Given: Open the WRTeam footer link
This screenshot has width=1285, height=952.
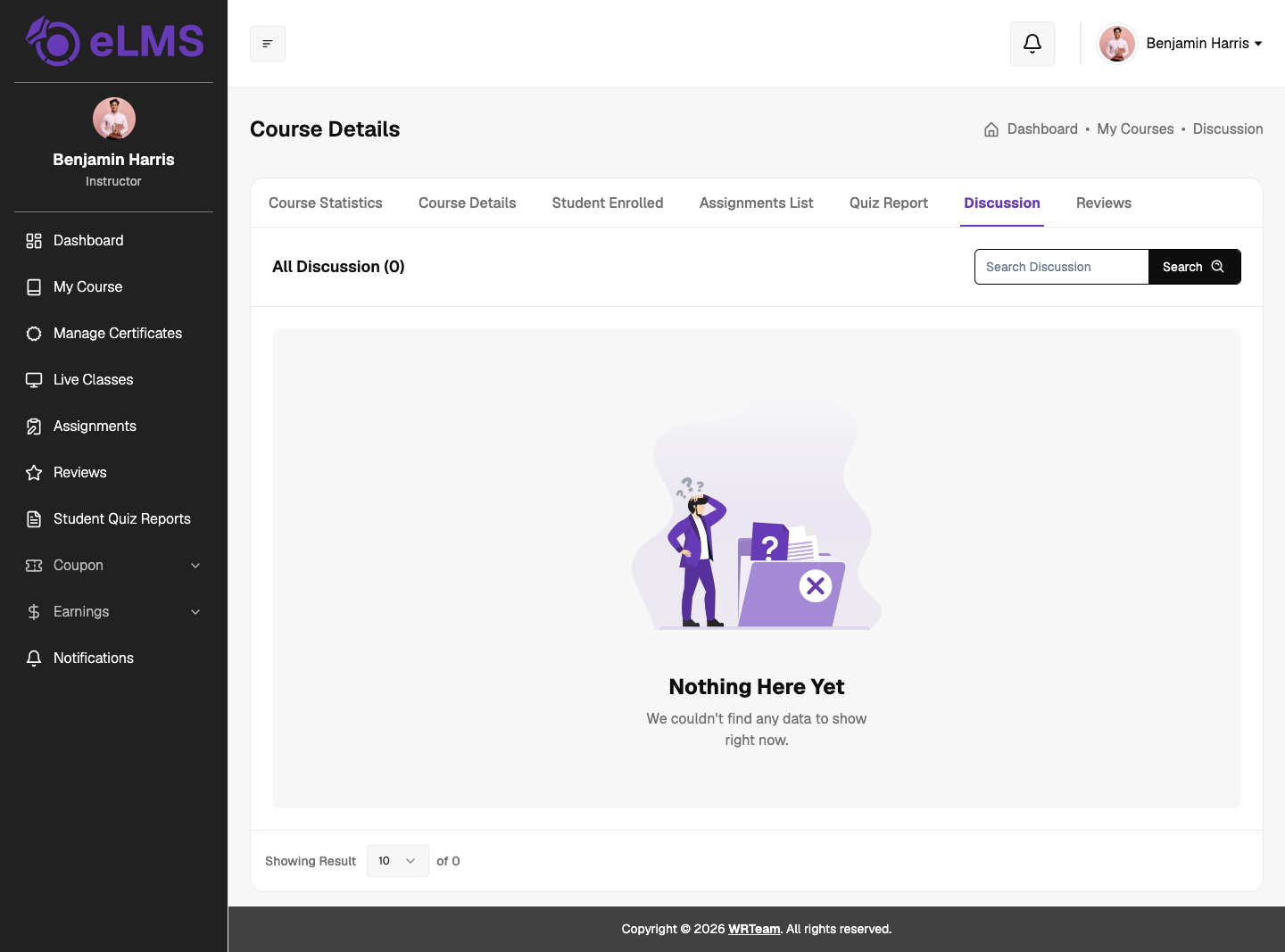Looking at the screenshot, I should (x=754, y=929).
